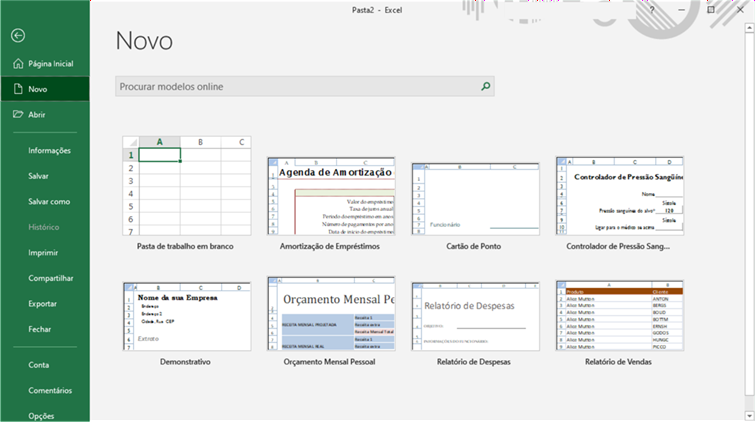
Task: Click the back arrow to exit backstage
Action: tap(18, 35)
